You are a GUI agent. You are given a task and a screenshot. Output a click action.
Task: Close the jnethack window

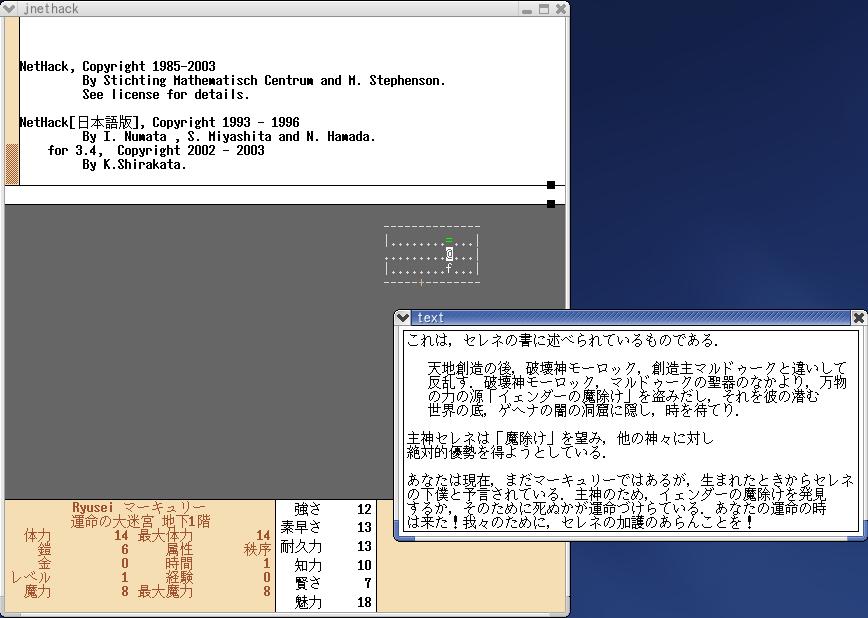(560, 9)
